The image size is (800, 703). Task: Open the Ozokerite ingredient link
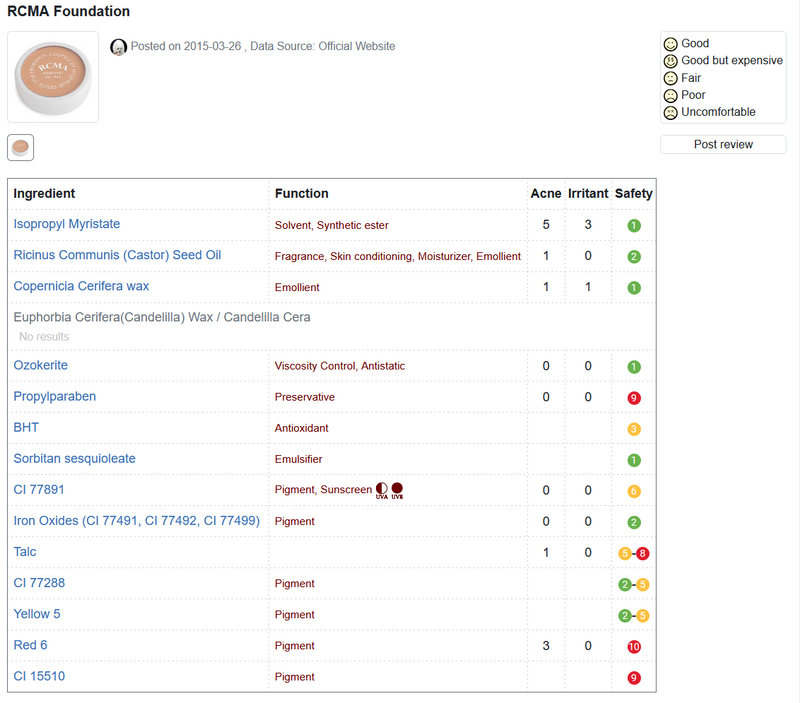click(x=41, y=365)
